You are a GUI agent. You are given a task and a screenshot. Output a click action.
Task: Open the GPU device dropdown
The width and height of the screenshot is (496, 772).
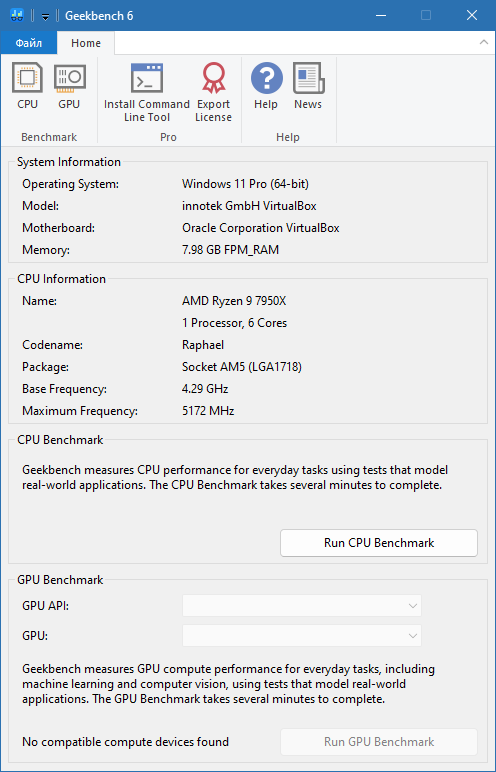pos(302,636)
